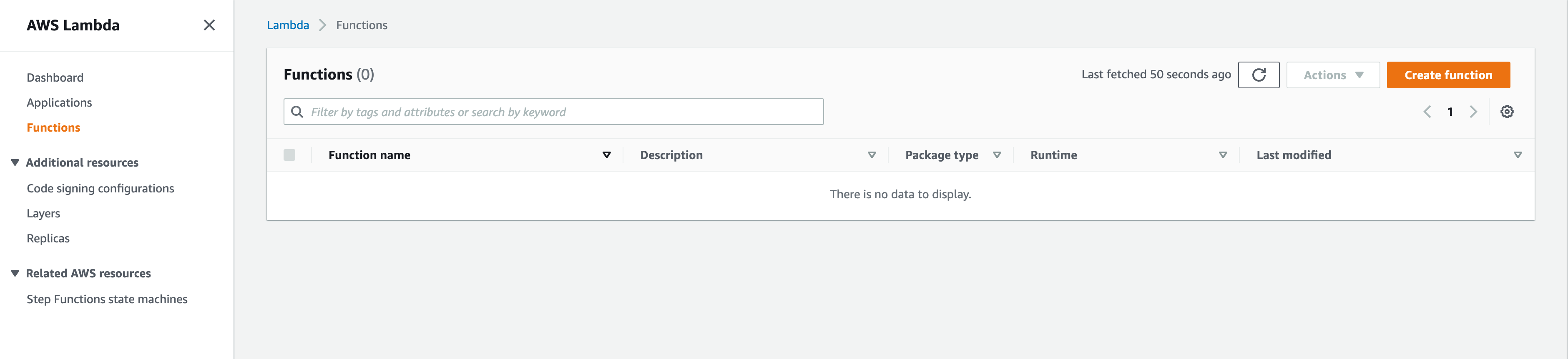Open Step Functions state machines link
The width and height of the screenshot is (1568, 359).
click(x=107, y=299)
